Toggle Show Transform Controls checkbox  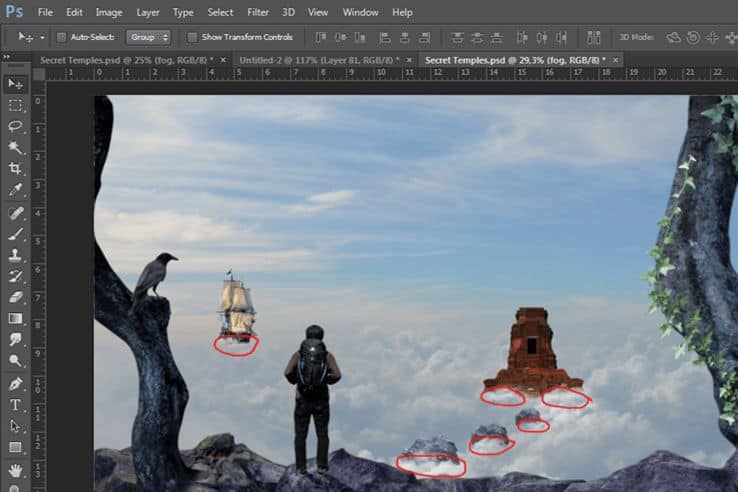(x=192, y=37)
